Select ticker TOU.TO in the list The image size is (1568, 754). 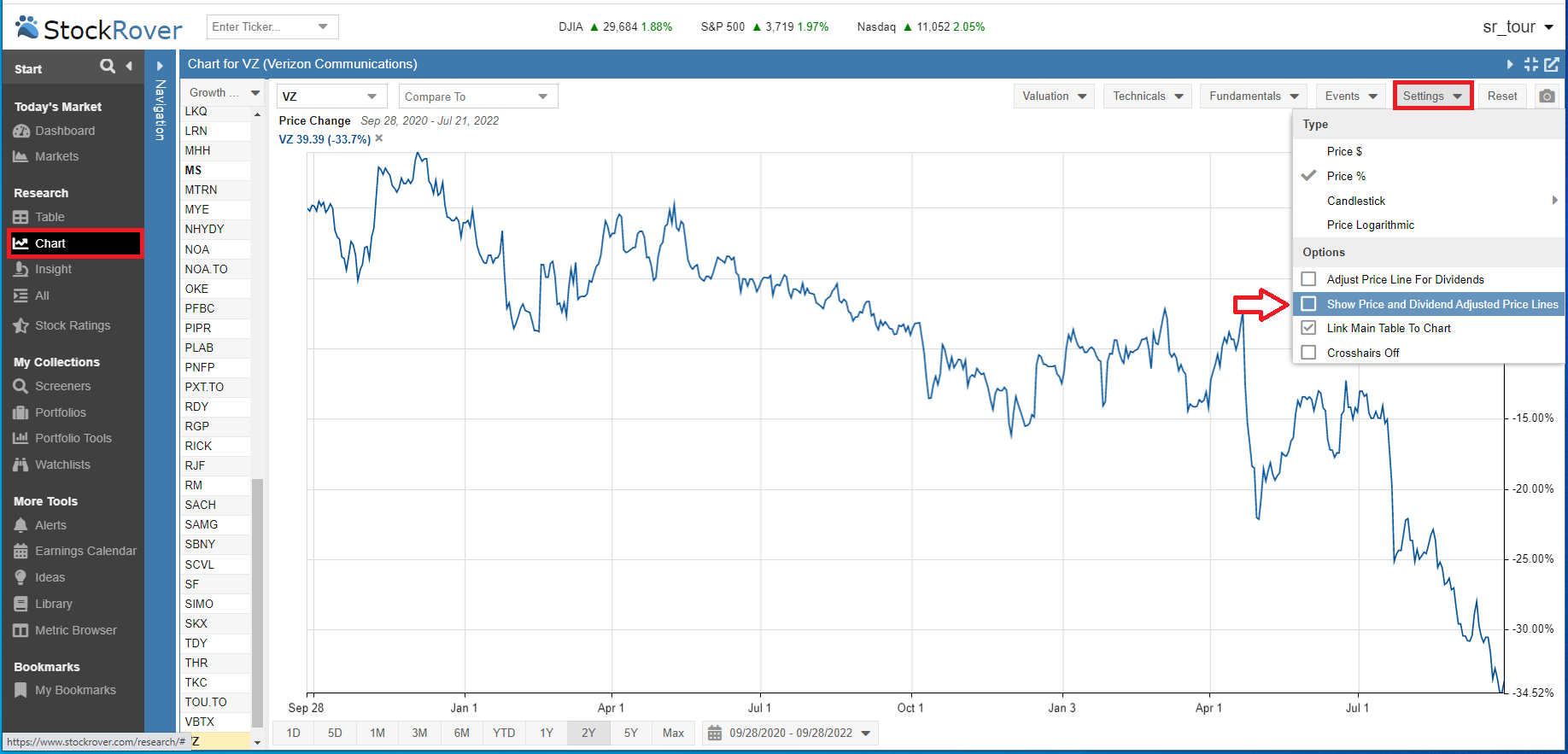[x=217, y=702]
